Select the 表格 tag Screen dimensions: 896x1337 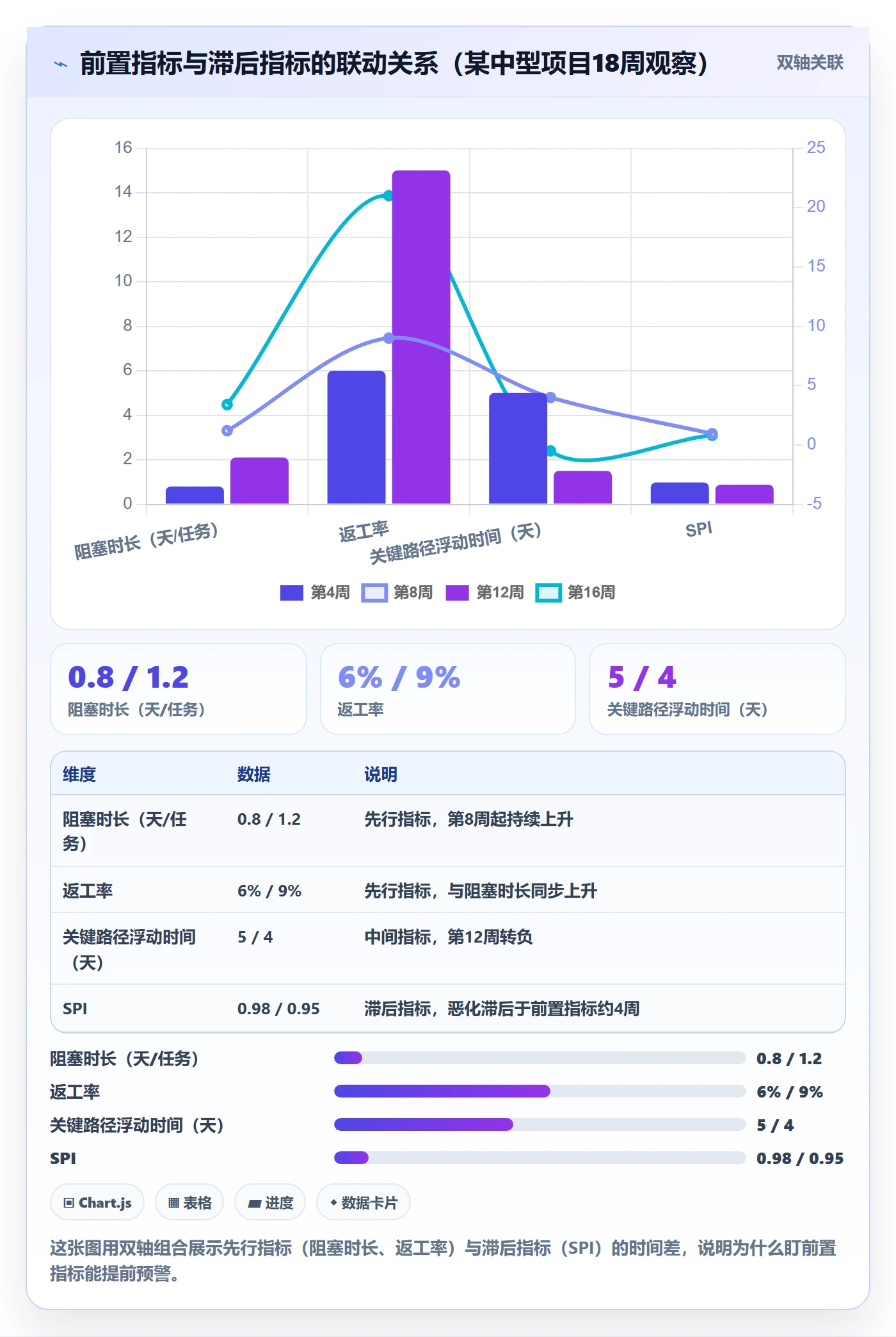coord(189,1203)
